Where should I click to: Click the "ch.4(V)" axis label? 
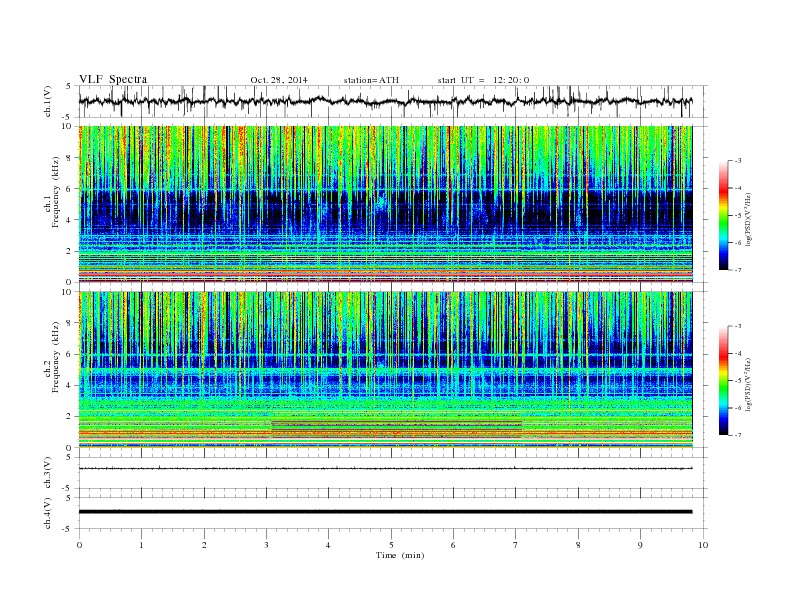[48, 514]
